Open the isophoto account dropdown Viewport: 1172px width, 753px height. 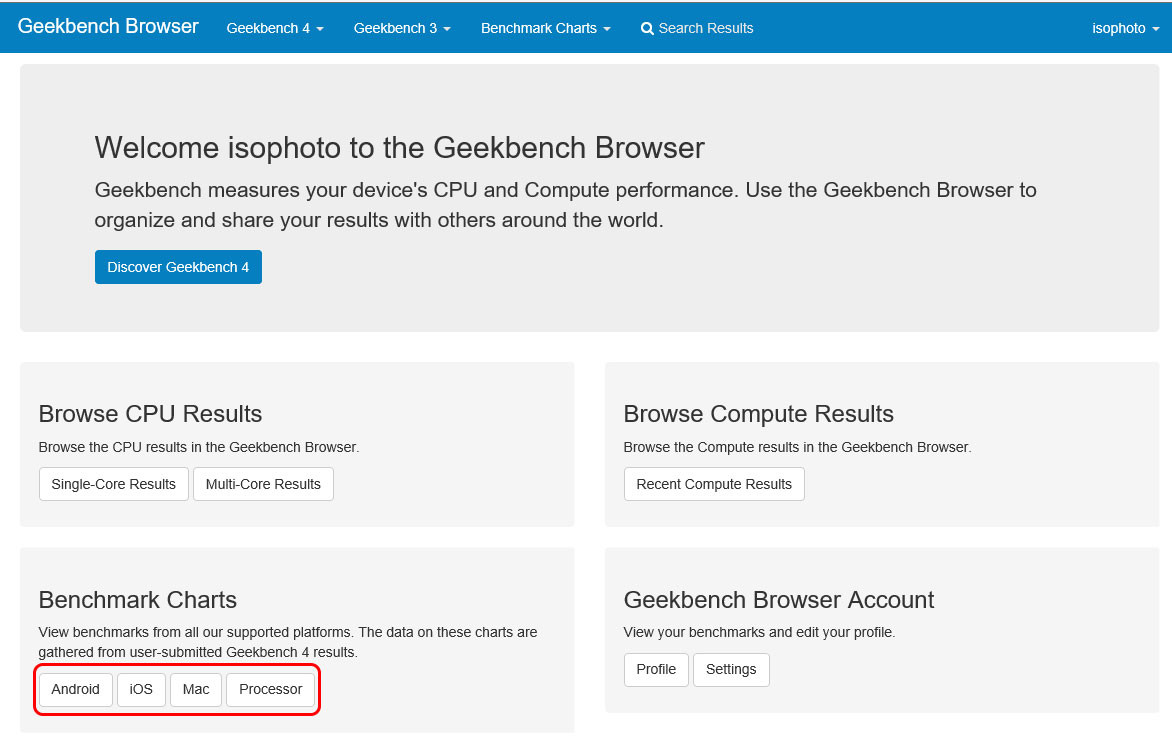tap(1126, 28)
